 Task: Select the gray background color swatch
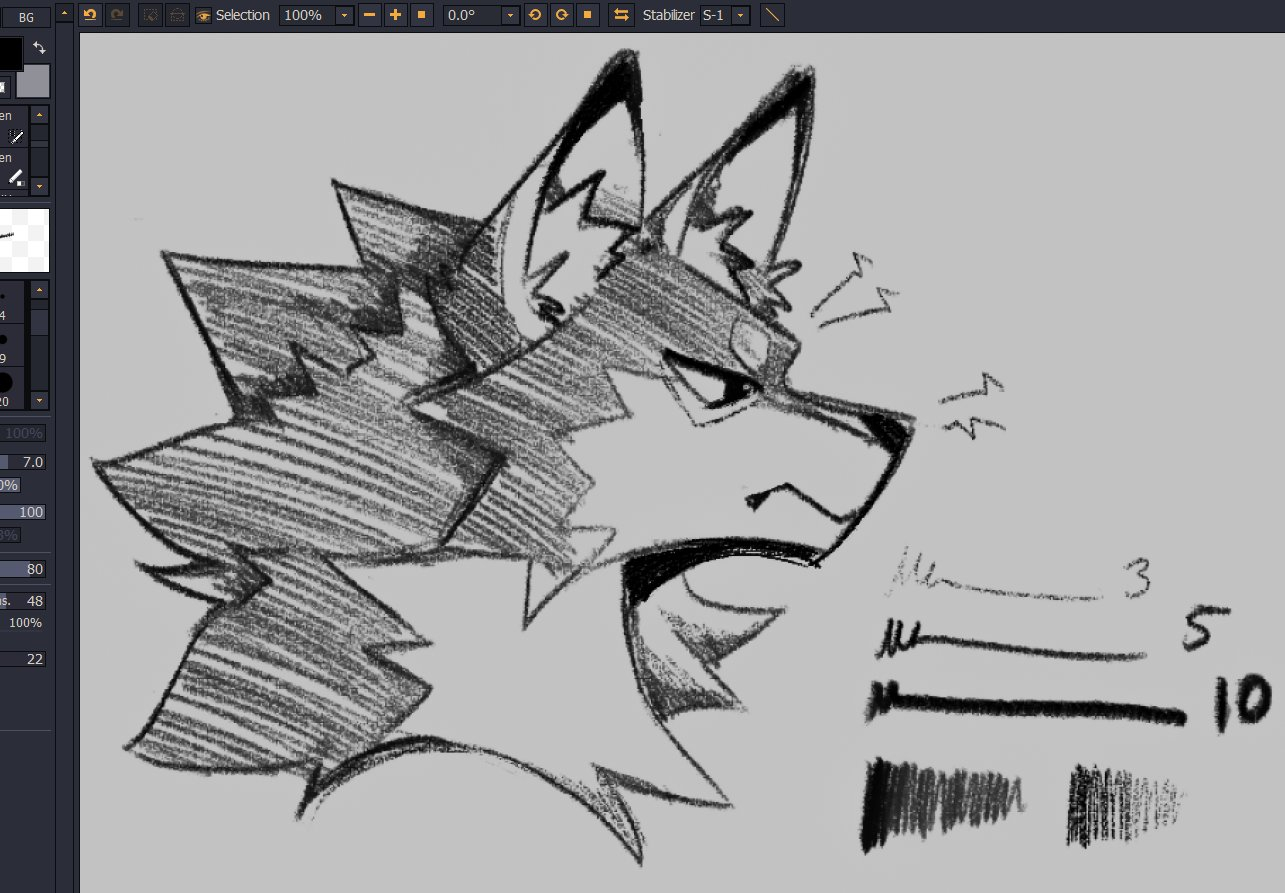[x=33, y=81]
